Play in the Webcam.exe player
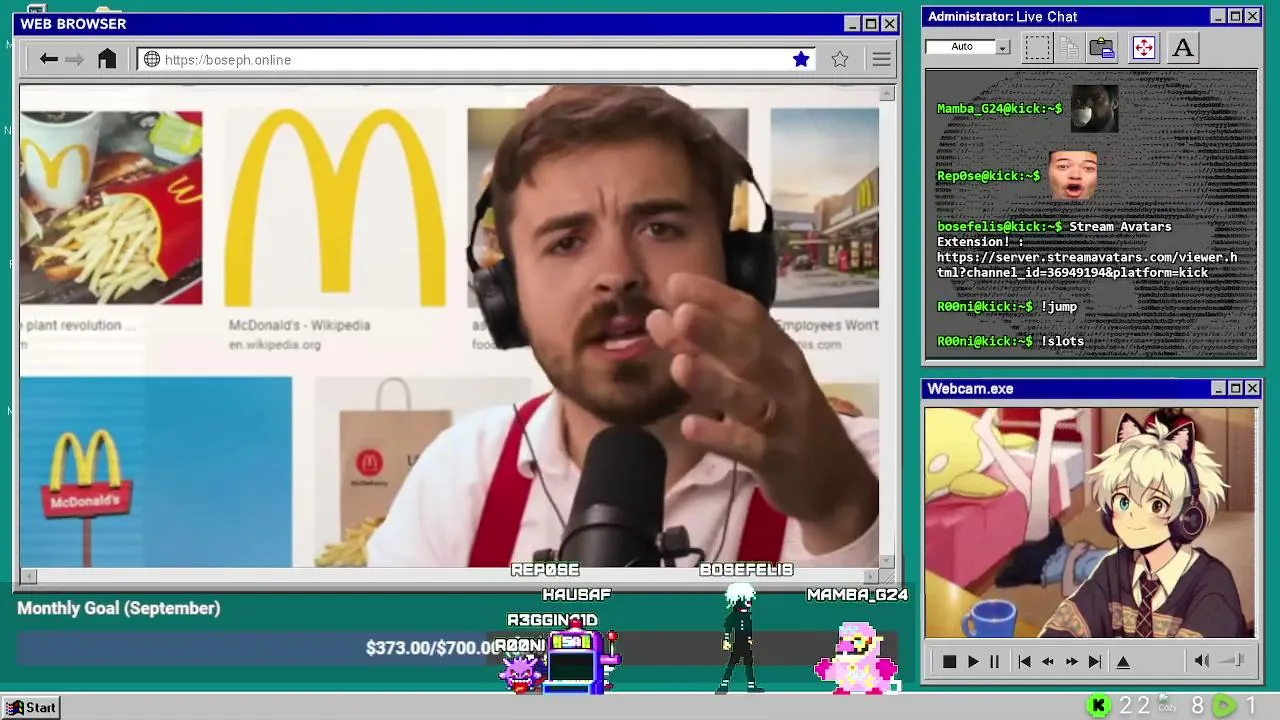The width and height of the screenshot is (1280, 720). (973, 661)
